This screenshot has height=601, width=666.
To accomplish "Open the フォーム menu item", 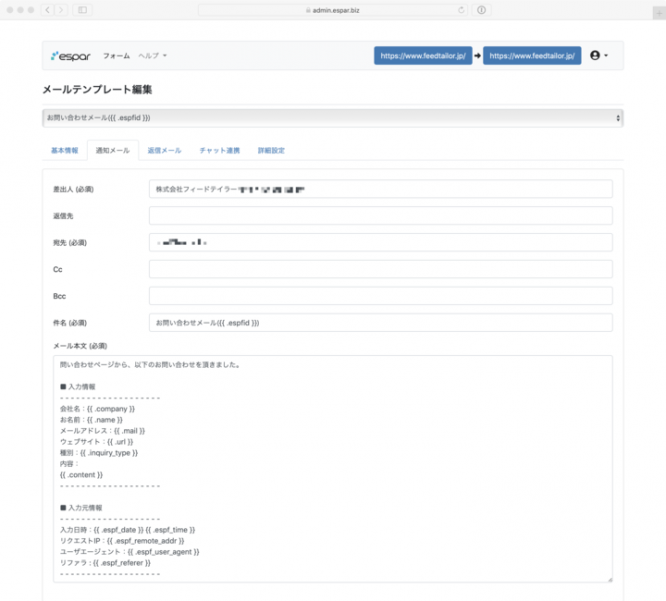I will click(116, 56).
